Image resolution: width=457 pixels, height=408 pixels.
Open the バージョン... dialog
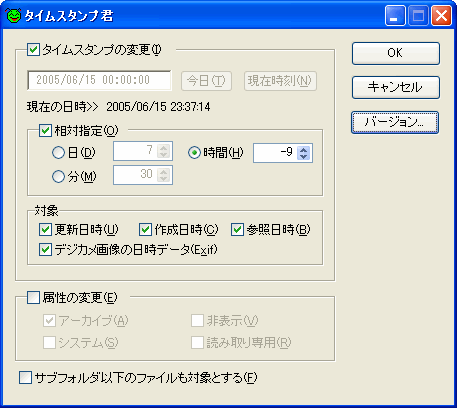pos(395,122)
